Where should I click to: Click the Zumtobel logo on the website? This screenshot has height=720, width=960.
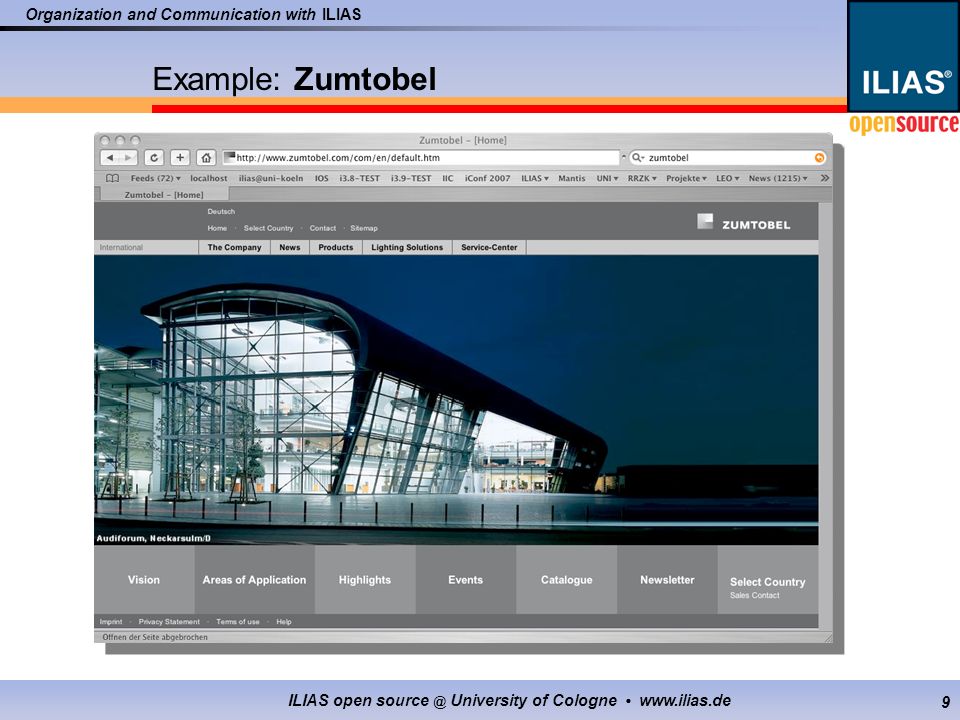tap(744, 223)
